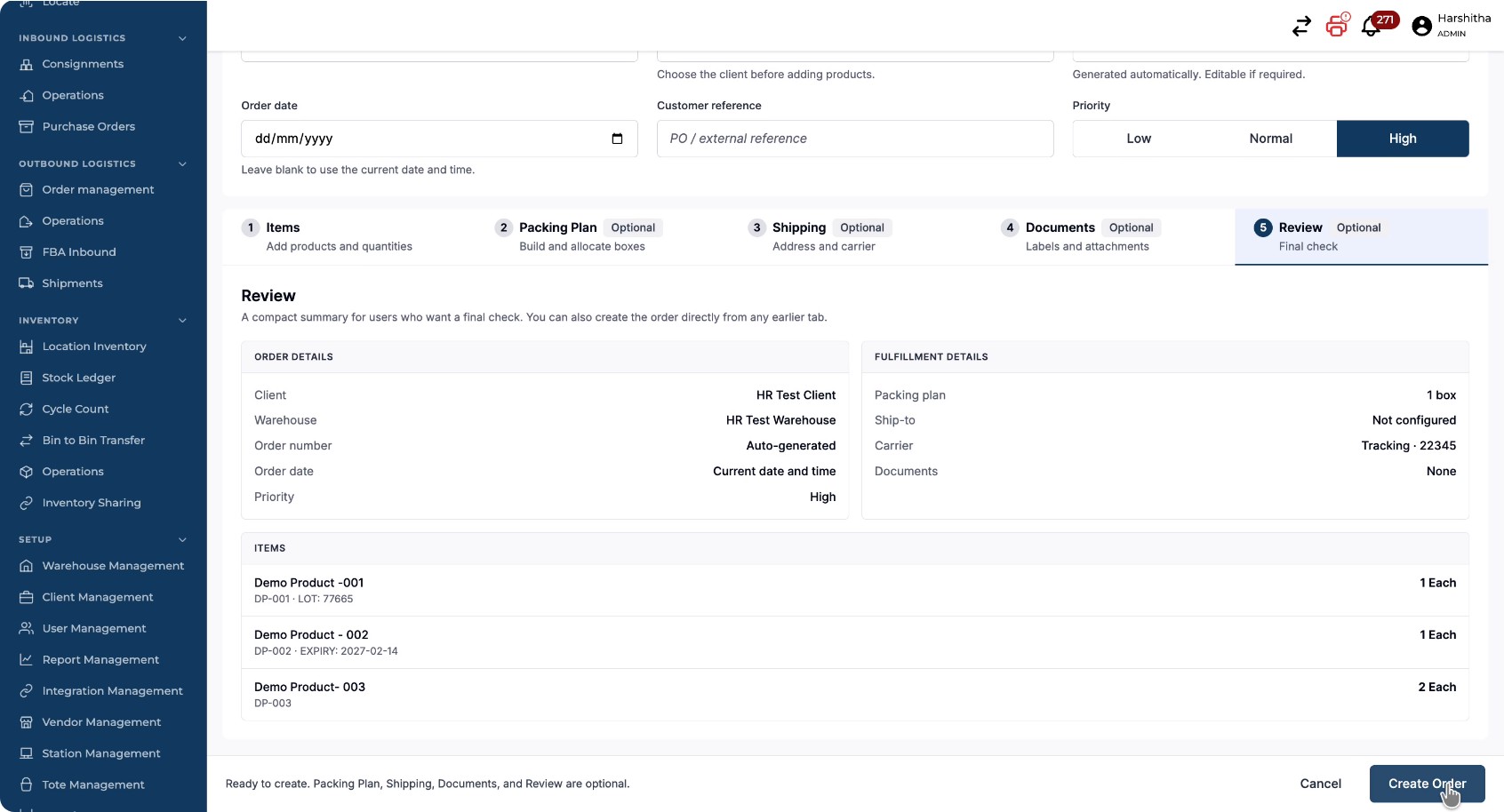
Task: Collapse the Inbound Logistics section
Action: coord(182,38)
